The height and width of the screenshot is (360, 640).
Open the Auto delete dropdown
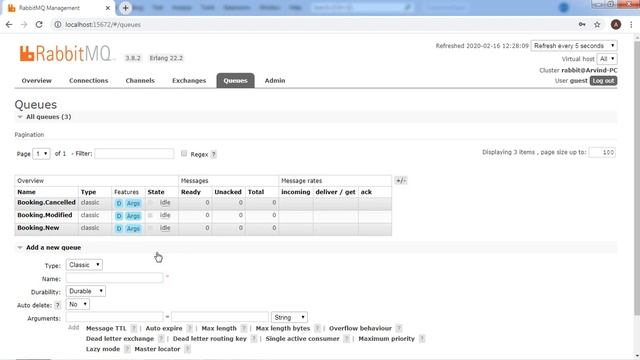[x=78, y=304]
